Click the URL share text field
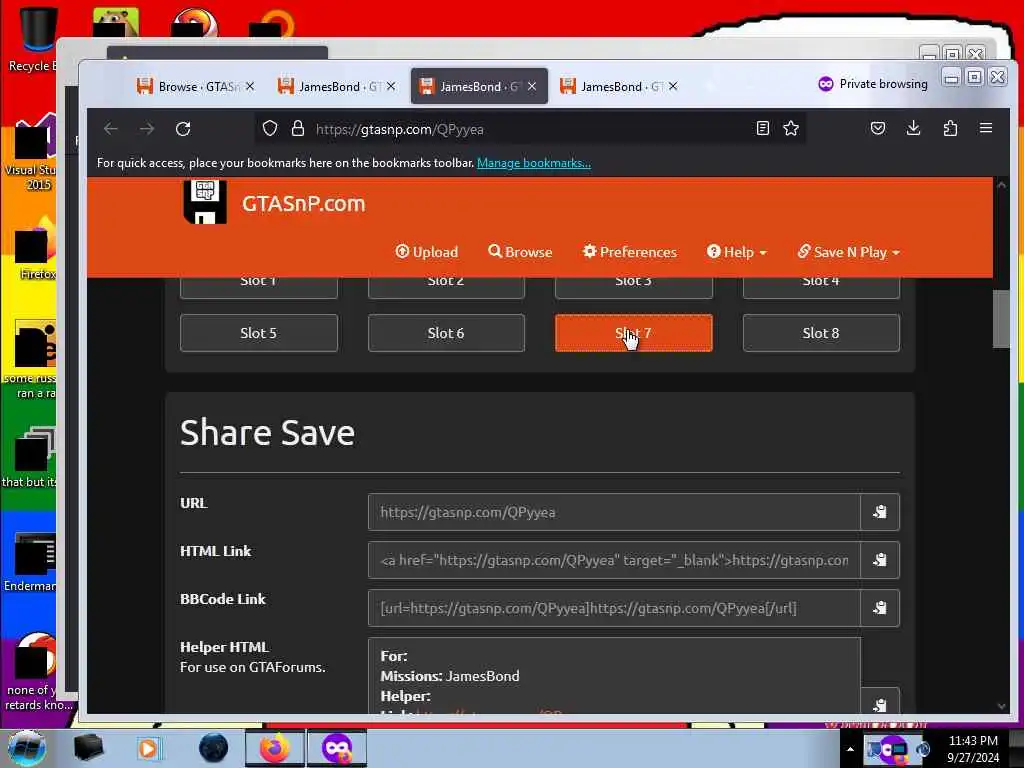 coord(614,511)
